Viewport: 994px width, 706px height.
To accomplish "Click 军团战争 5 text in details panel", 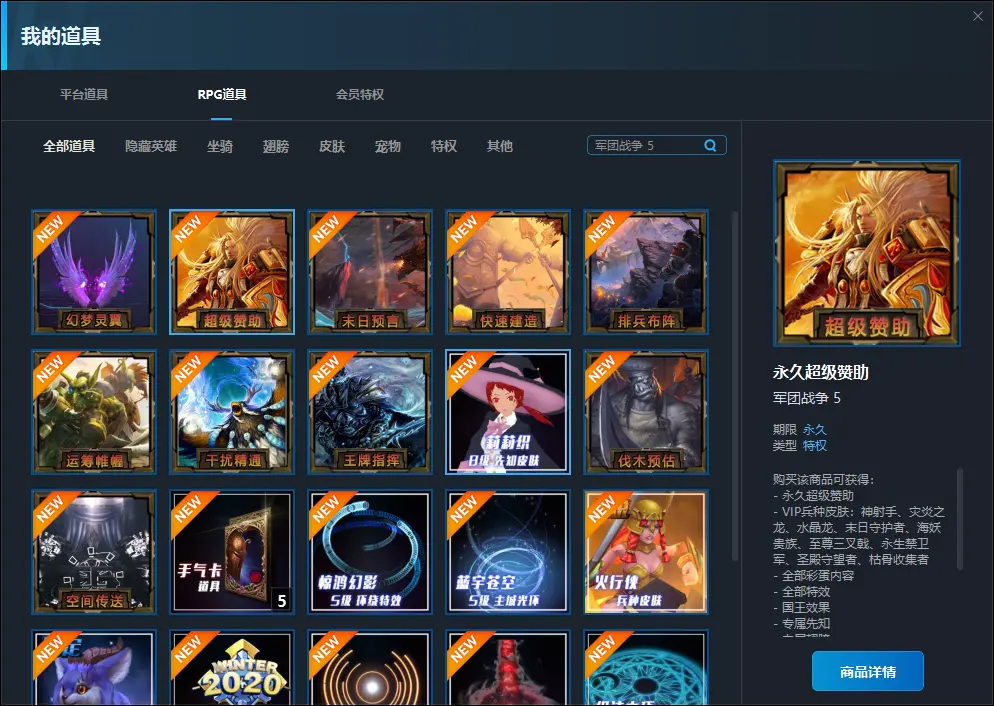I will tap(806, 398).
